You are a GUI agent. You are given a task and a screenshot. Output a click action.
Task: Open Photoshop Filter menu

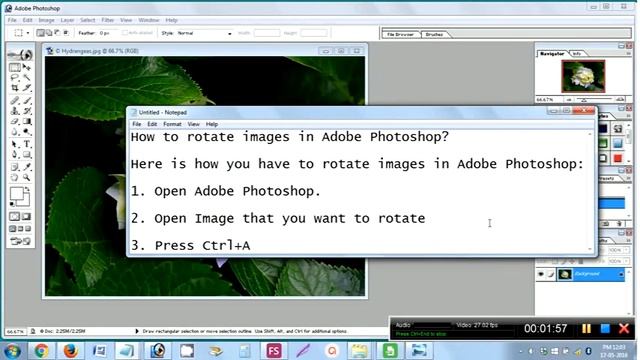107,20
